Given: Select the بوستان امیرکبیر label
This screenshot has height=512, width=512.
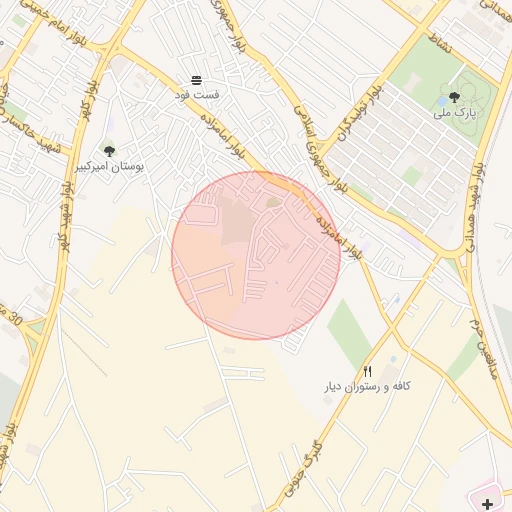Looking at the screenshot, I should 109,167.
